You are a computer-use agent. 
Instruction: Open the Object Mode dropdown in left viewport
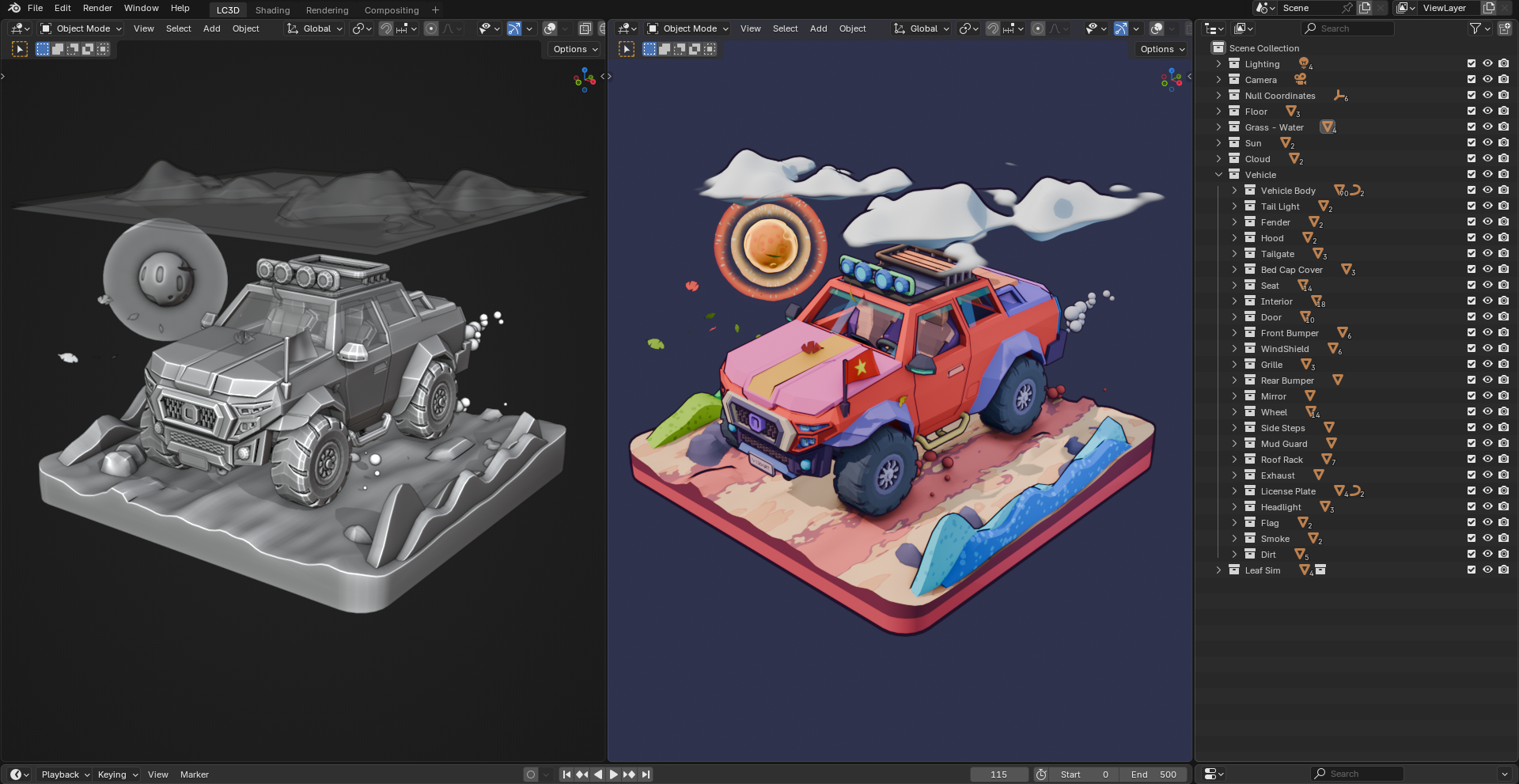[81, 28]
